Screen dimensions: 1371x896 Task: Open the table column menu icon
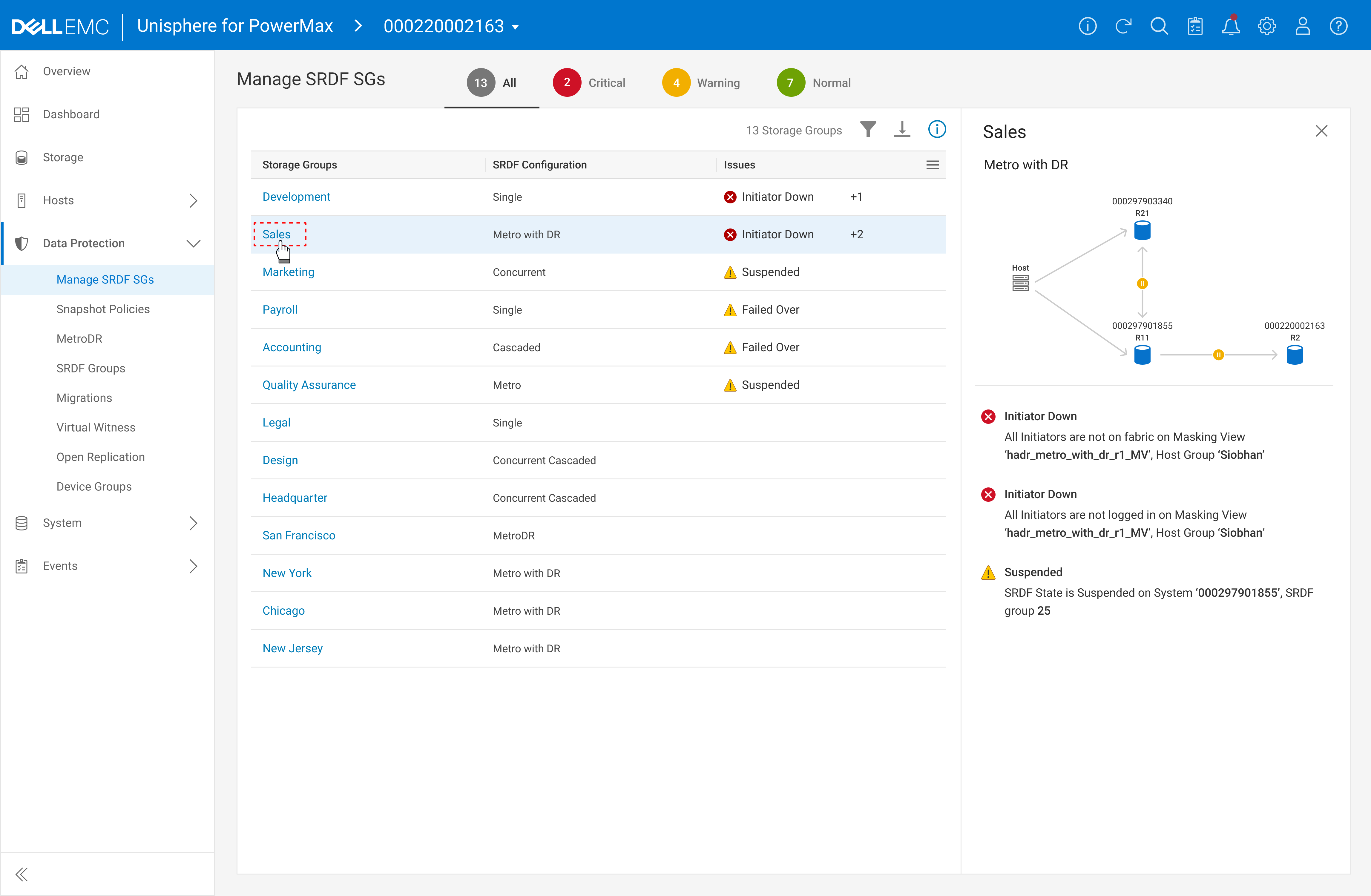[x=933, y=165]
